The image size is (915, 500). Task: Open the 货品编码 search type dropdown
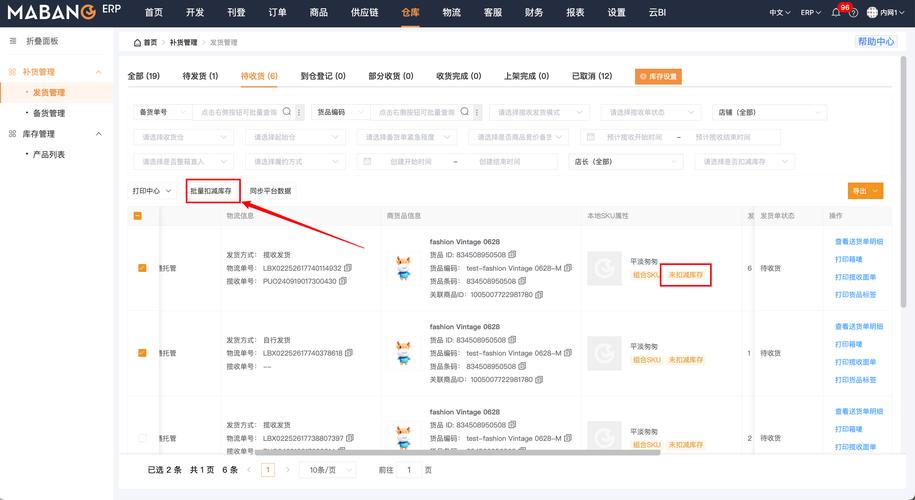340,112
